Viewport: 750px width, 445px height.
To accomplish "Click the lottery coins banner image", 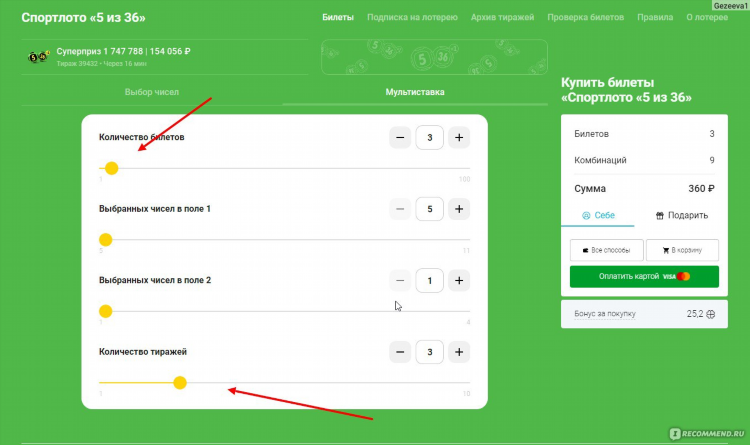I will click(434, 57).
